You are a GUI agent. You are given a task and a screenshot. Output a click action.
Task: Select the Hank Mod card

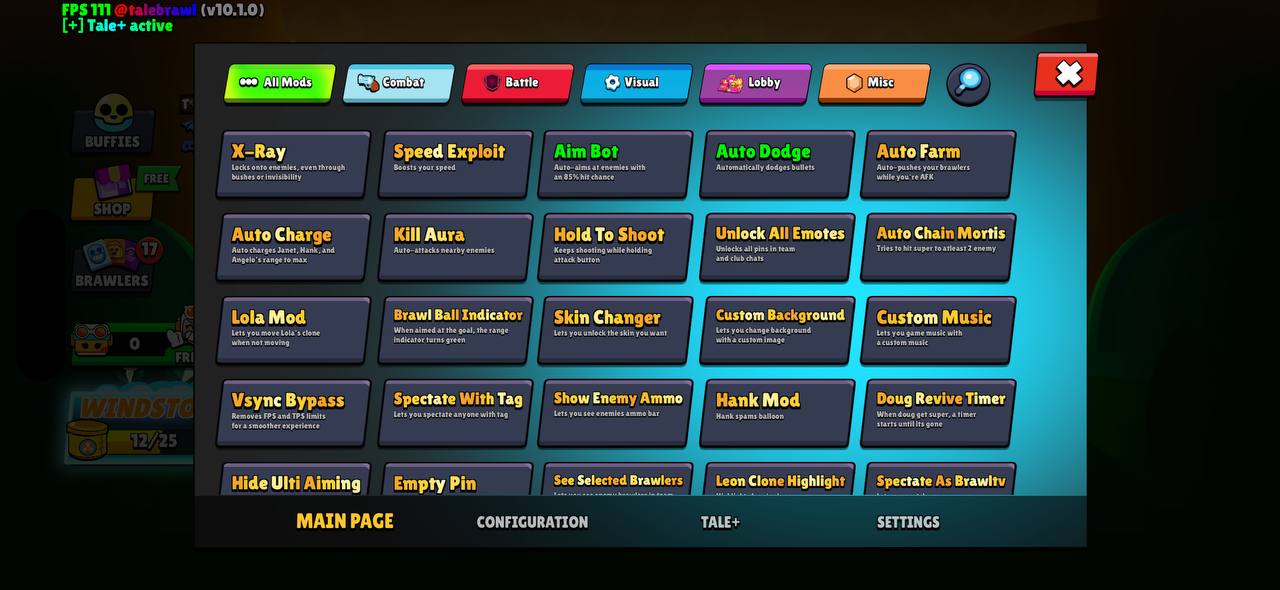click(778, 413)
